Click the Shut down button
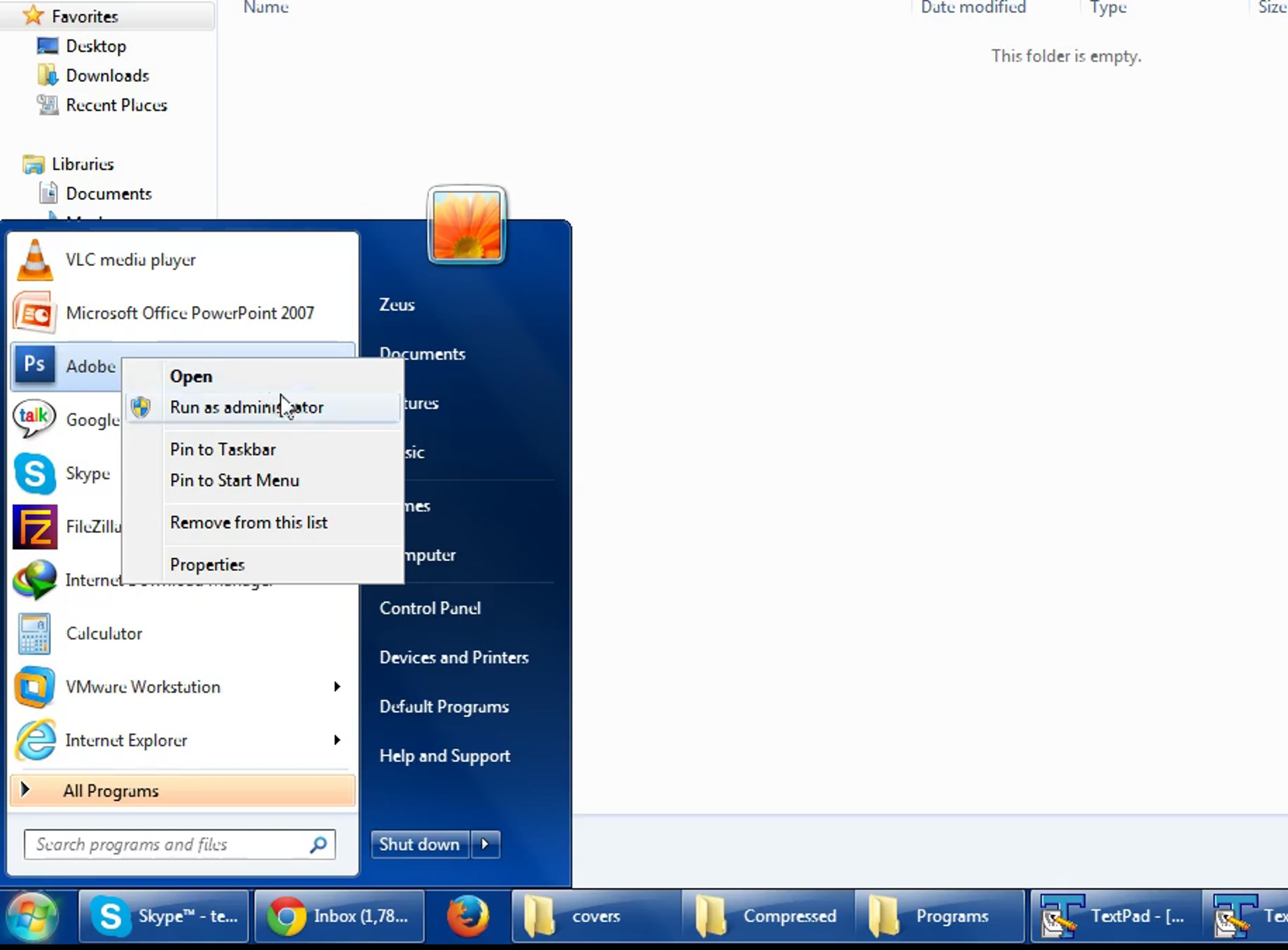Image resolution: width=1288 pixels, height=950 pixels. click(419, 844)
